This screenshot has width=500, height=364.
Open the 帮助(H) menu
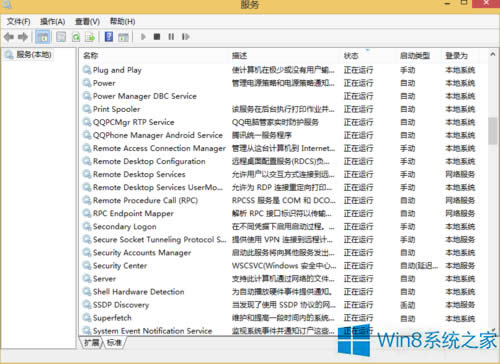pyautogui.click(x=122, y=22)
